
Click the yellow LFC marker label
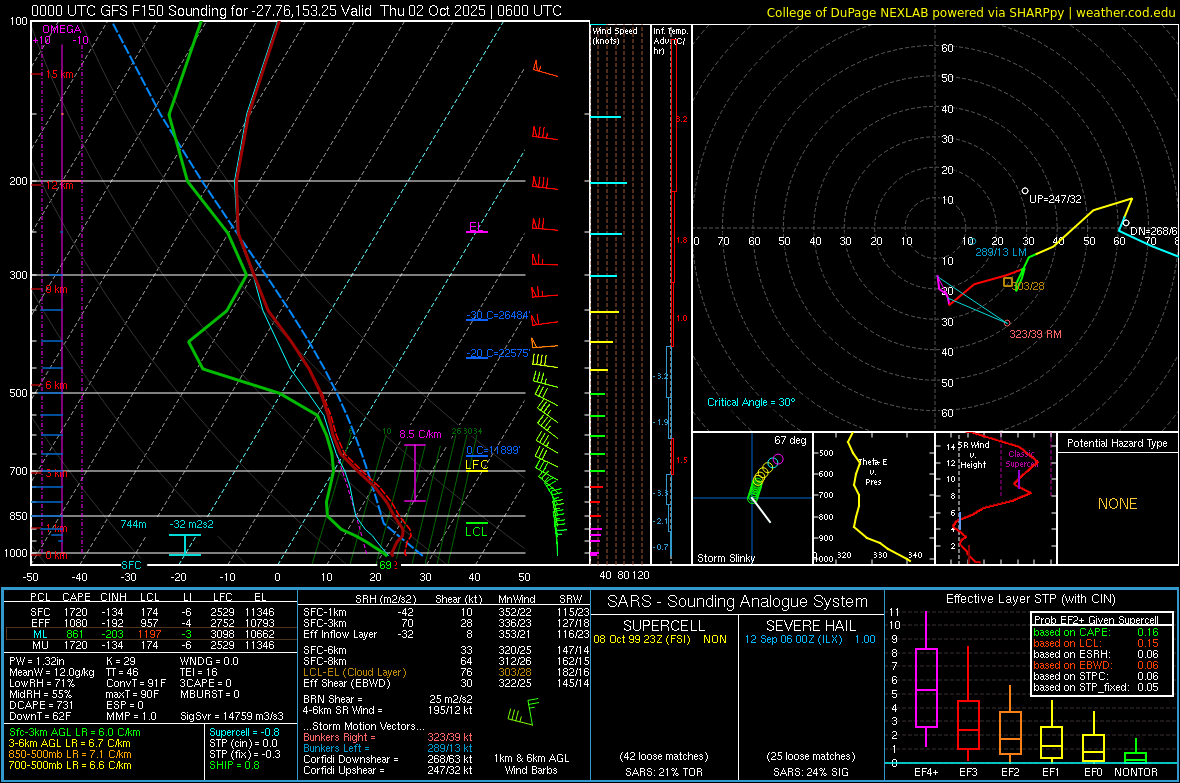click(476, 465)
